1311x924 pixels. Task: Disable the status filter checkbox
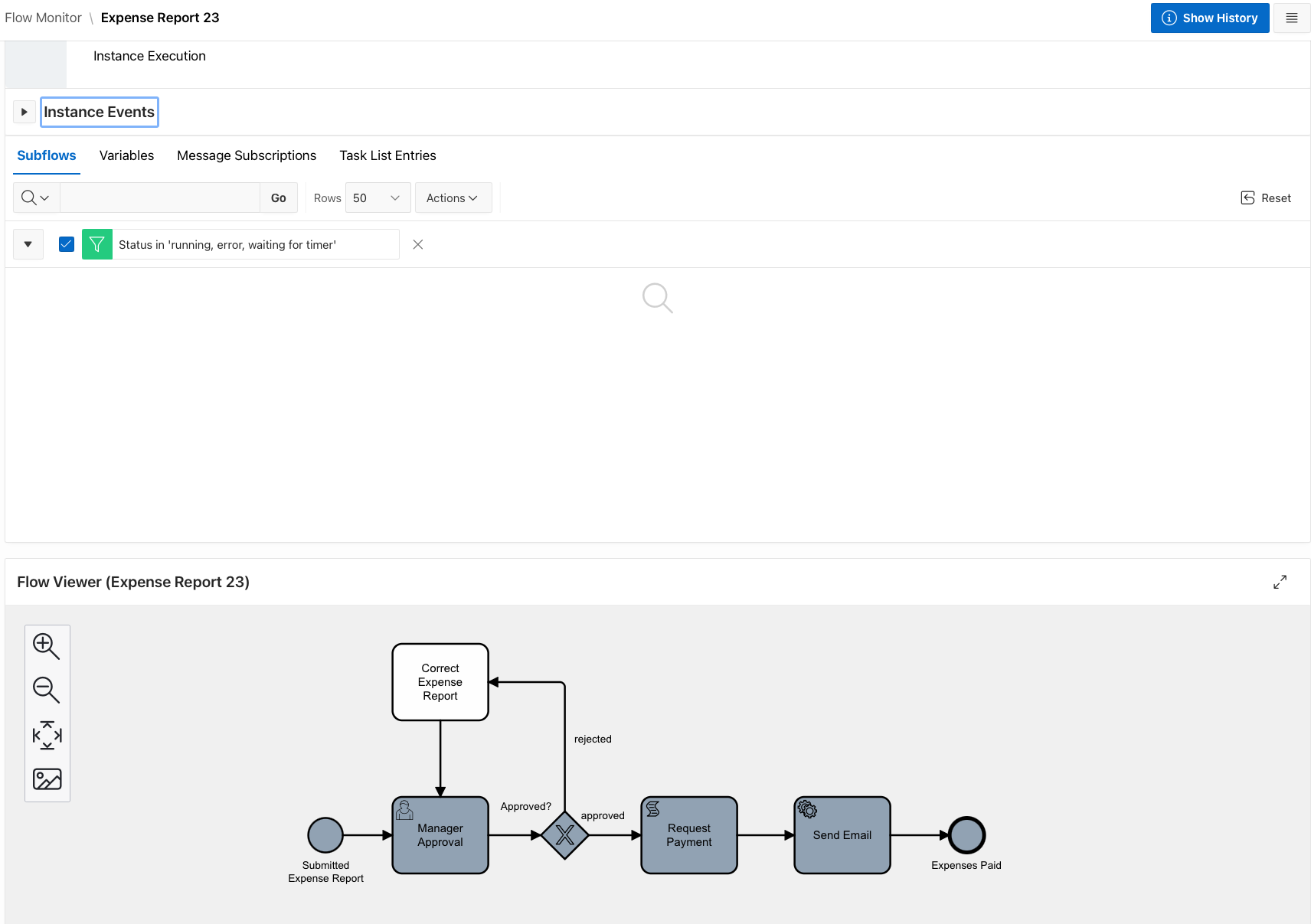point(66,243)
